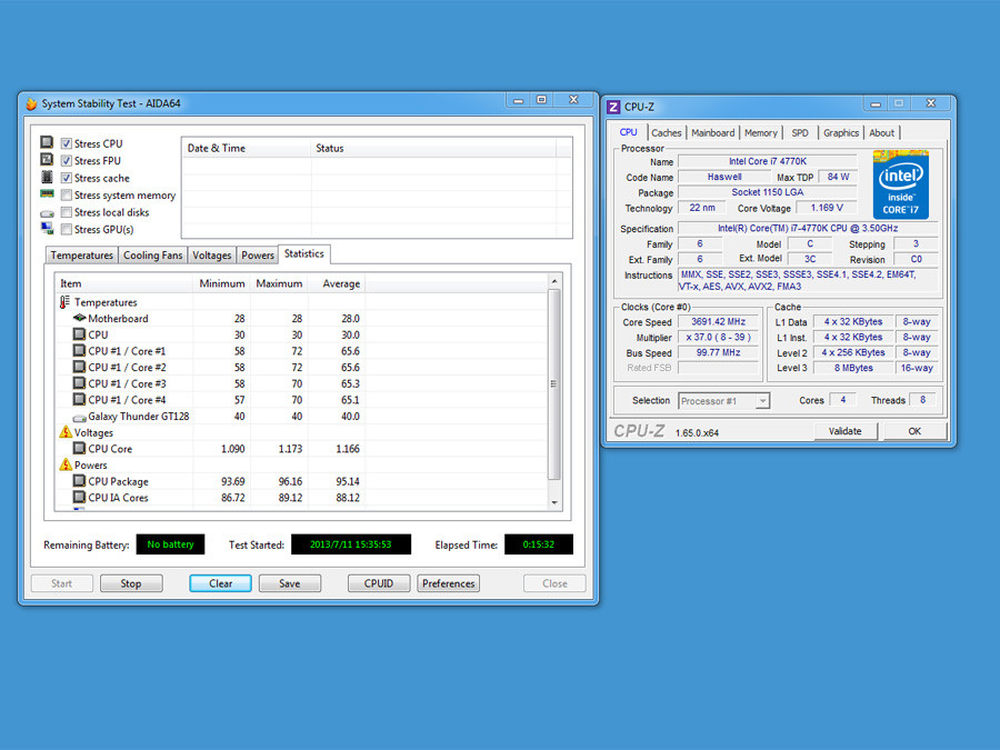Click the Stress cache chip icon
This screenshot has width=1000, height=750.
coord(47,177)
